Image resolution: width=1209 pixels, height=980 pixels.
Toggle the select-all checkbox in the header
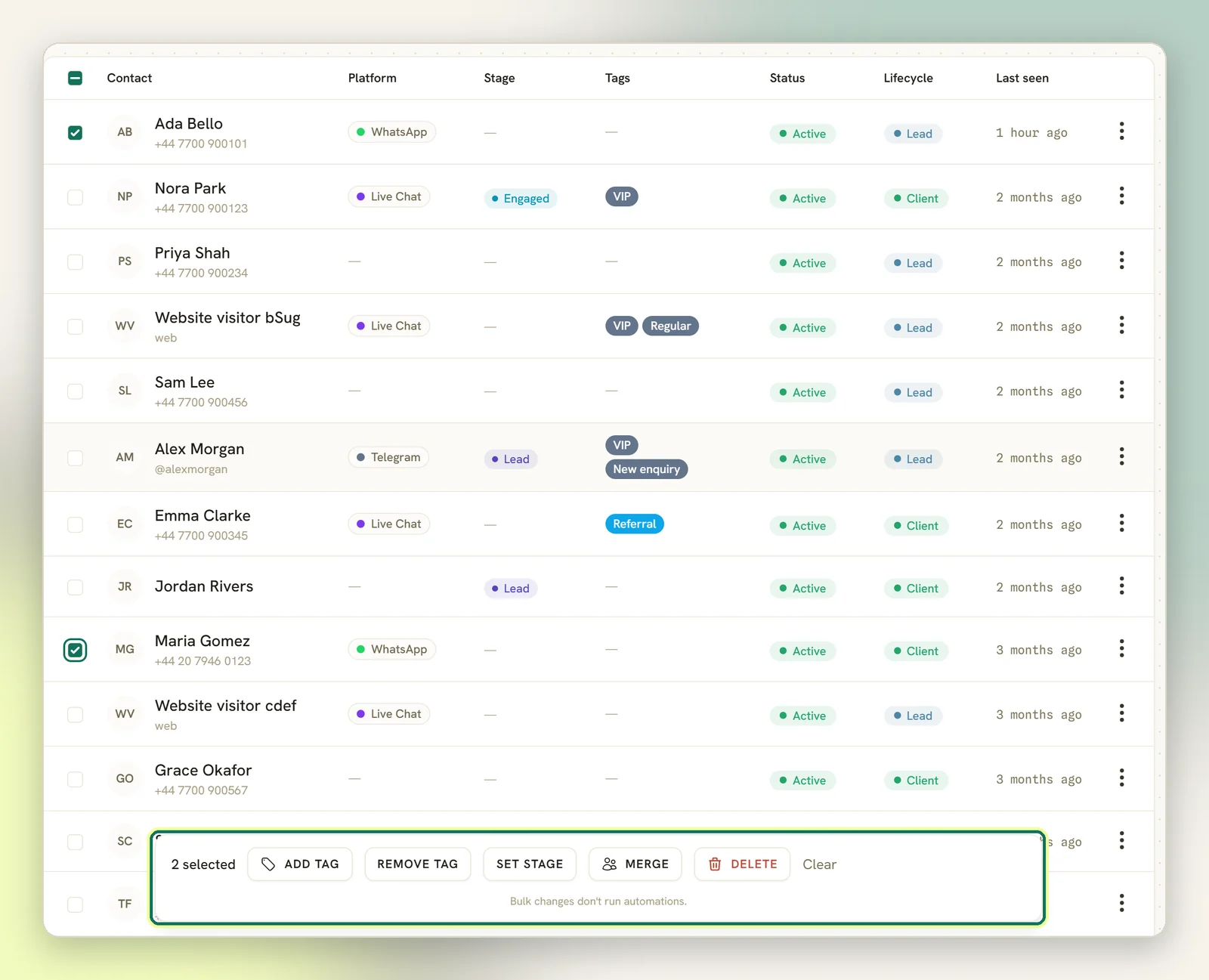pos(75,78)
